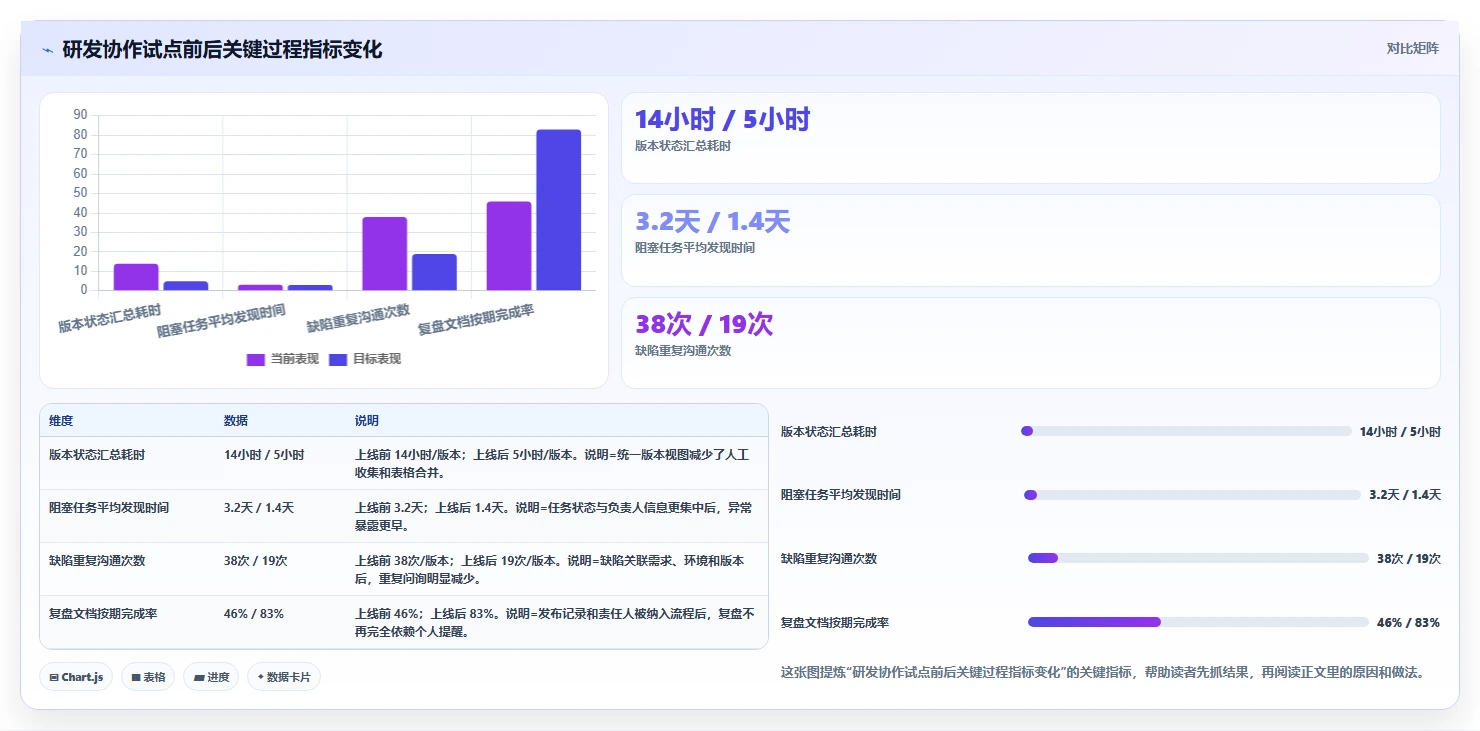This screenshot has height=731, width=1480.
Task: Click the tallest bar for 复盘文档按期完成率
Action: [558, 210]
